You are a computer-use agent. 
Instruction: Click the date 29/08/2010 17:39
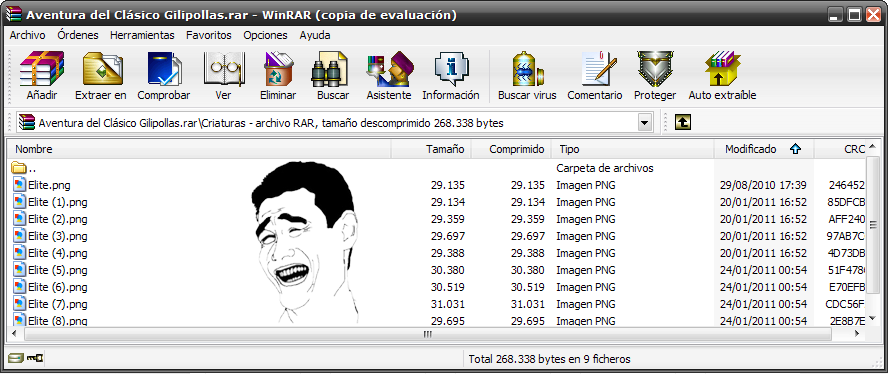[x=763, y=185]
